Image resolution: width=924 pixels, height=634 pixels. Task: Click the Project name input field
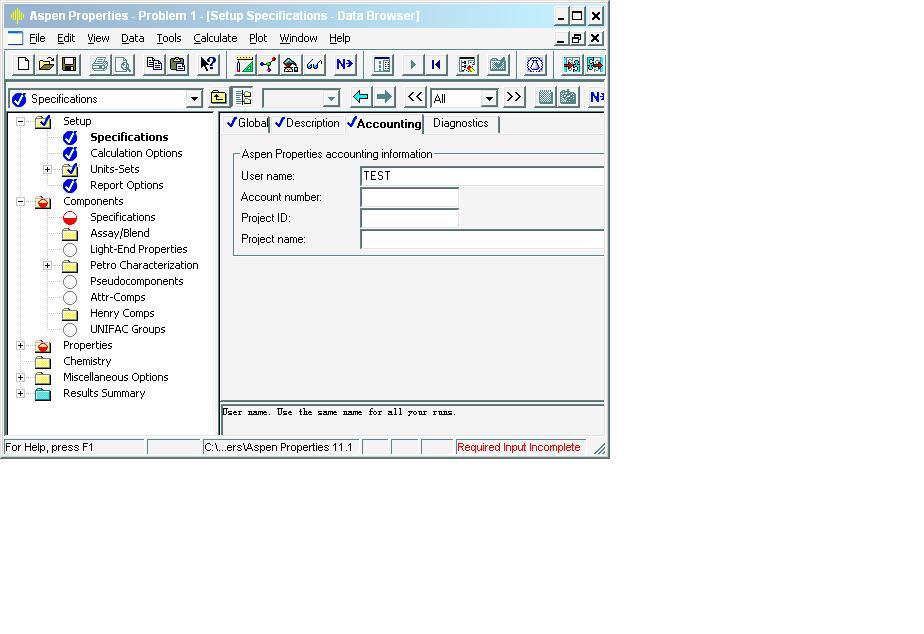[482, 239]
